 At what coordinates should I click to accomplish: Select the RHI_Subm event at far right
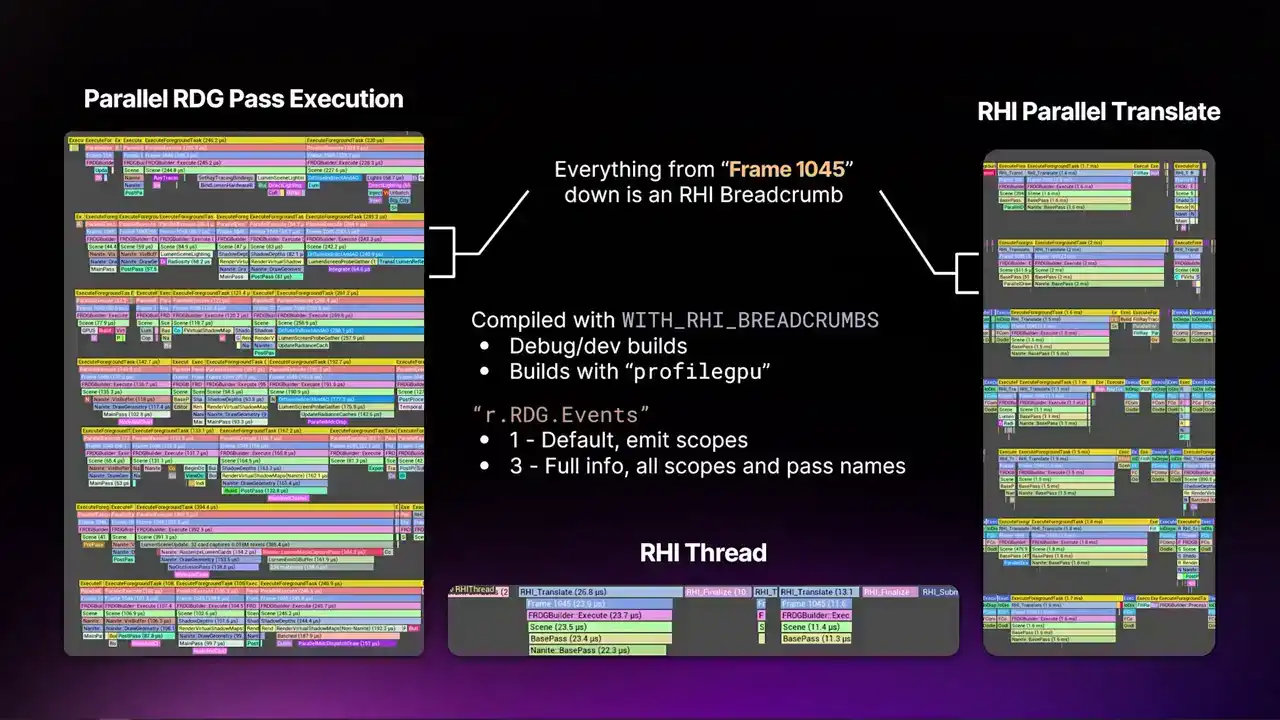[939, 592]
